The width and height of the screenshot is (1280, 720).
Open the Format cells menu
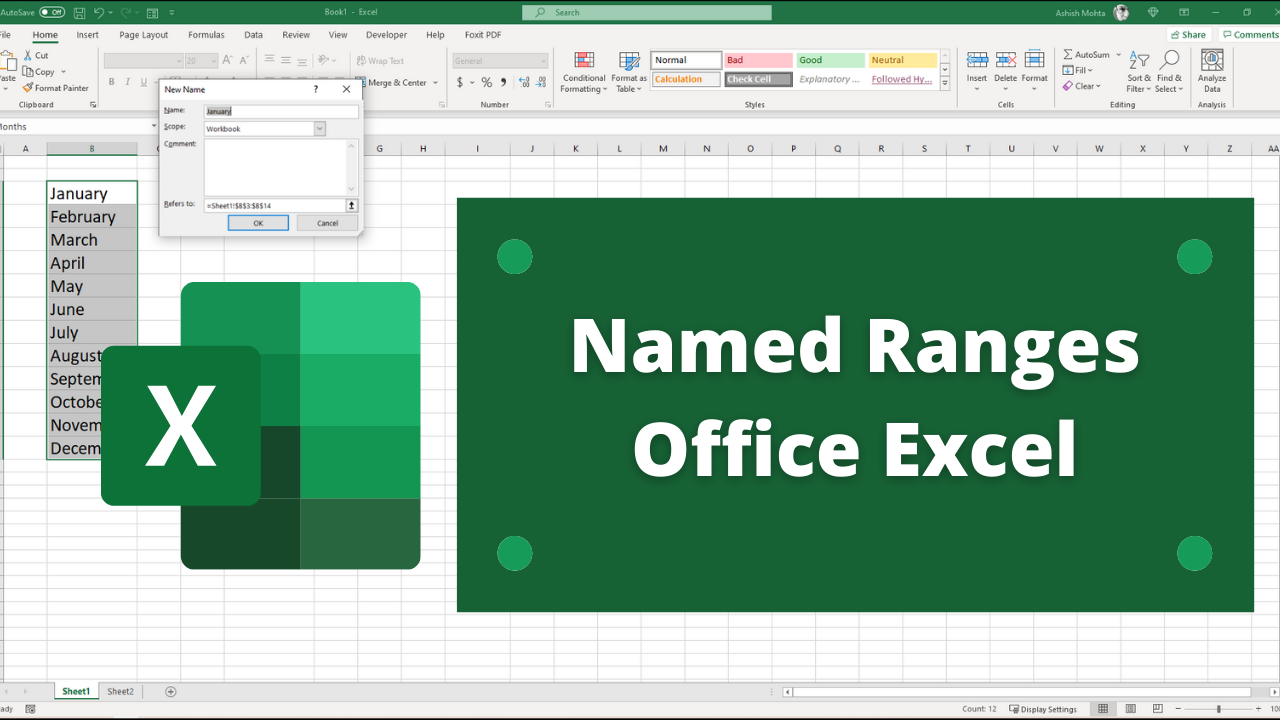pos(1034,71)
